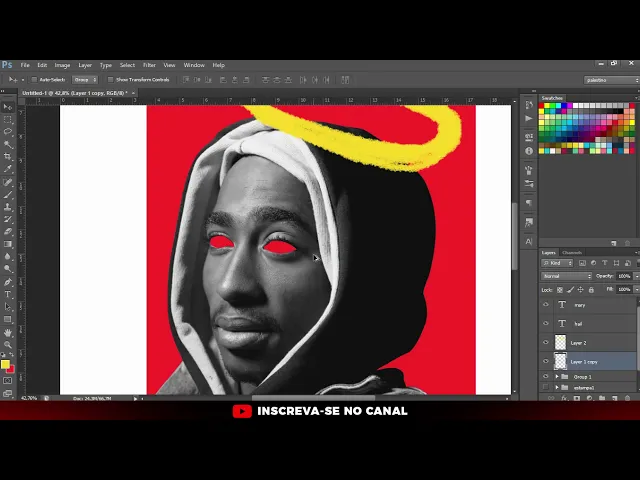The image size is (640, 480).
Task: Click Layer 1 copy thumbnail
Action: tap(560, 361)
